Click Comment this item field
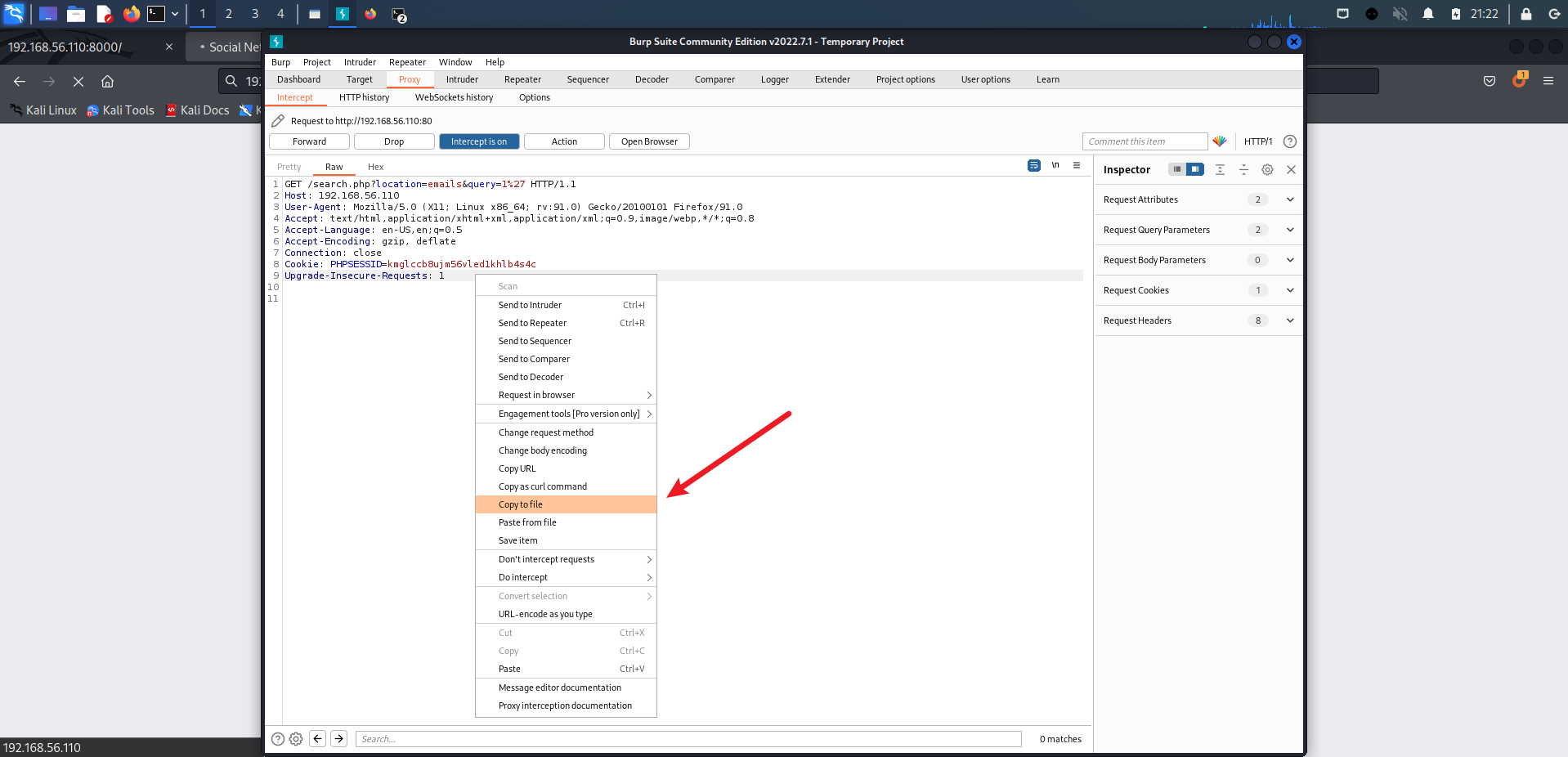Viewport: 1568px width, 757px height. 1145,141
